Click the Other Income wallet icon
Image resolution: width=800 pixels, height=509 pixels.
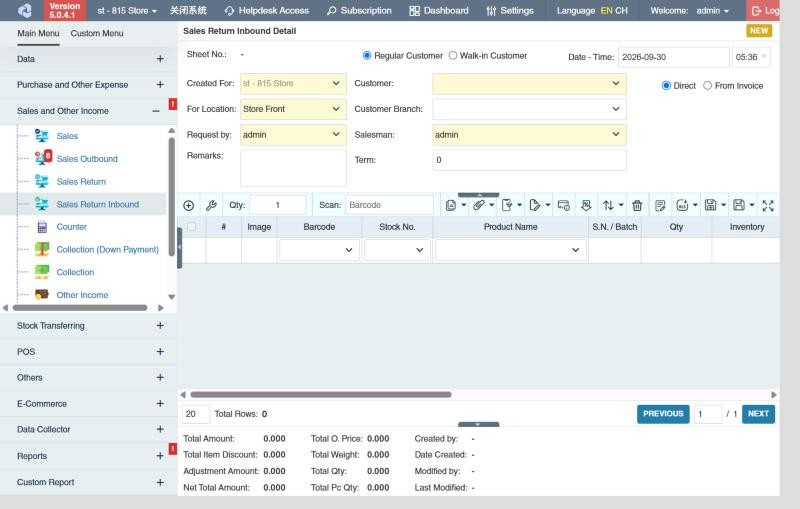click(42, 295)
